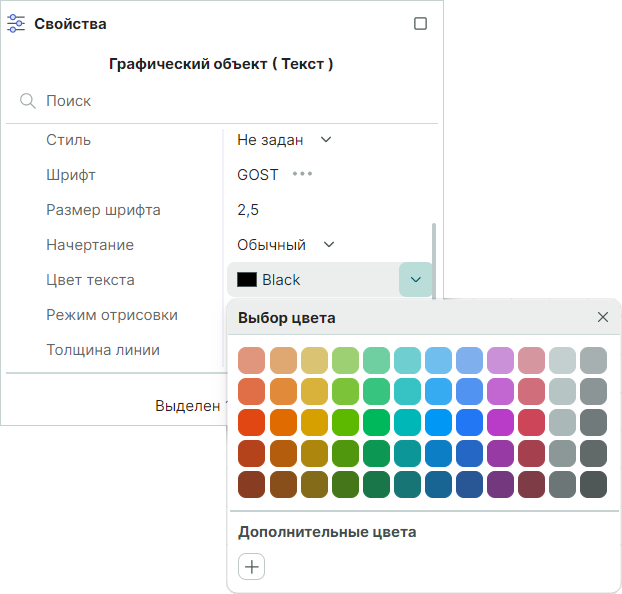Screen dimensions: 622x594
Task: Select the darkest gray swatch in palette
Action: click(x=593, y=485)
